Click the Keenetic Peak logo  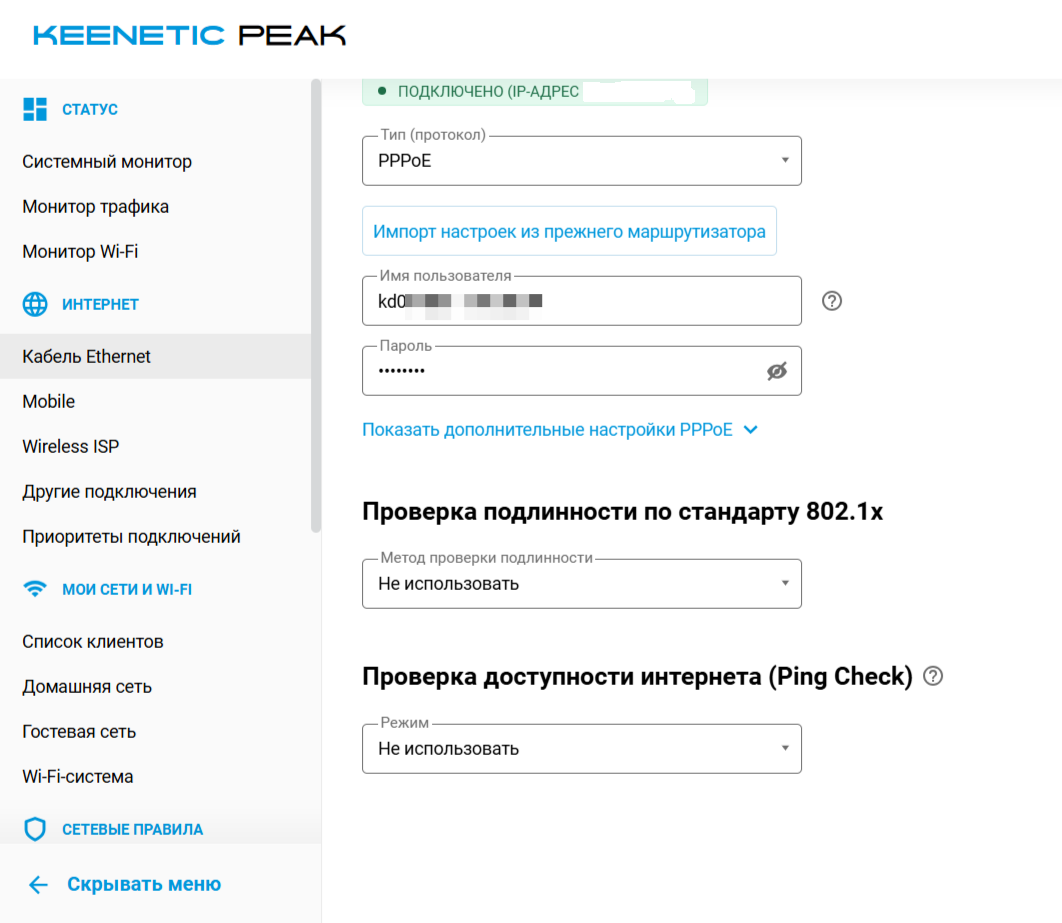click(x=190, y=35)
